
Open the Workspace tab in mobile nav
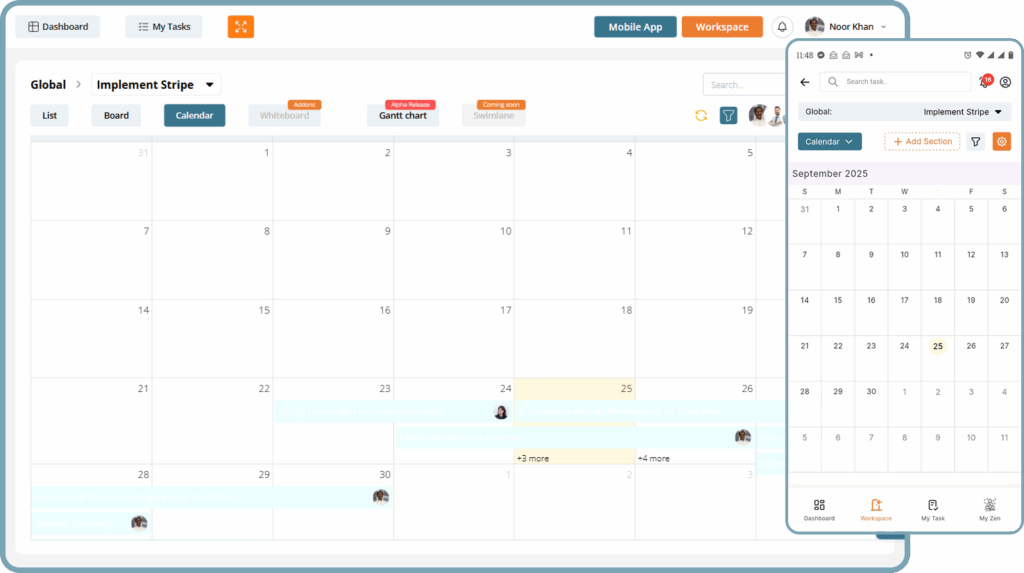point(876,510)
